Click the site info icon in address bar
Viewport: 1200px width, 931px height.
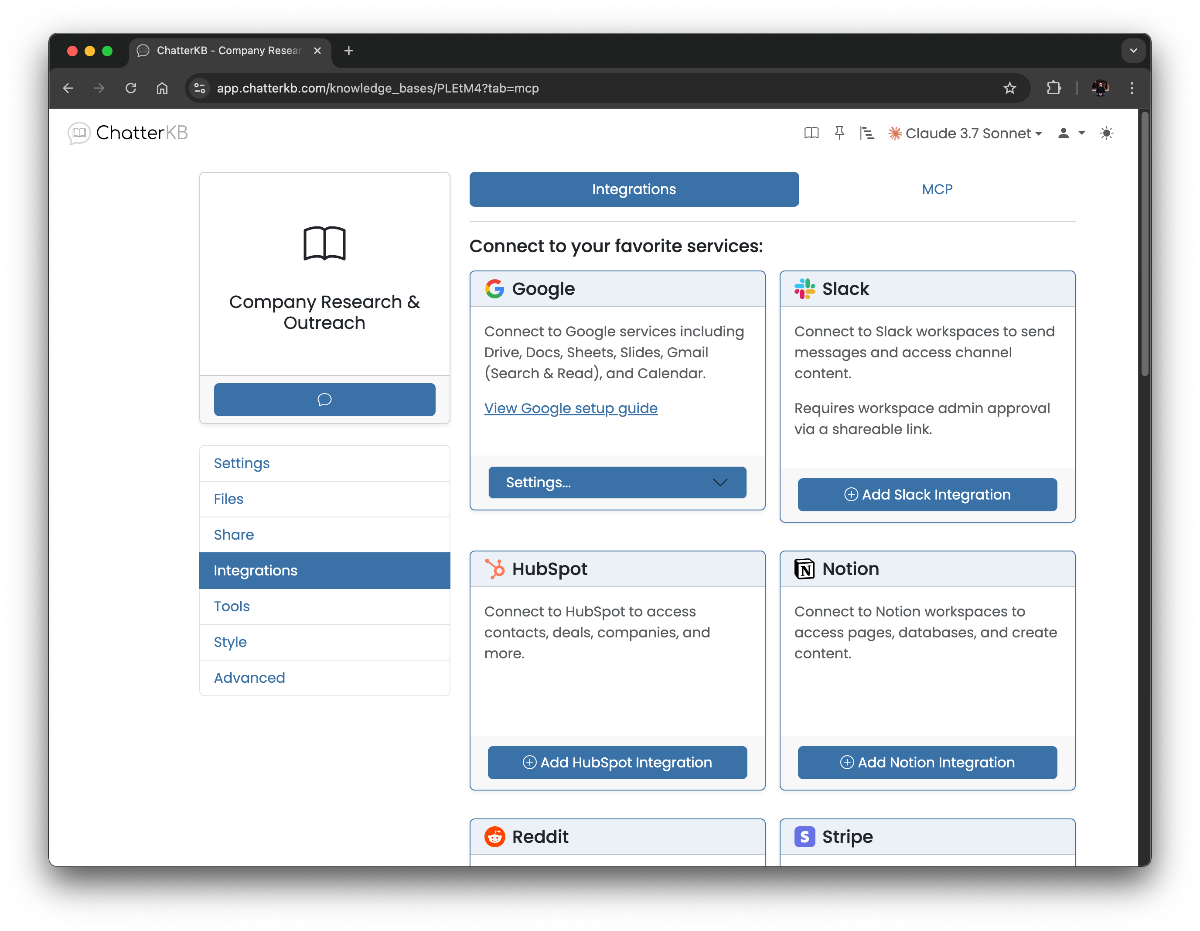point(200,88)
